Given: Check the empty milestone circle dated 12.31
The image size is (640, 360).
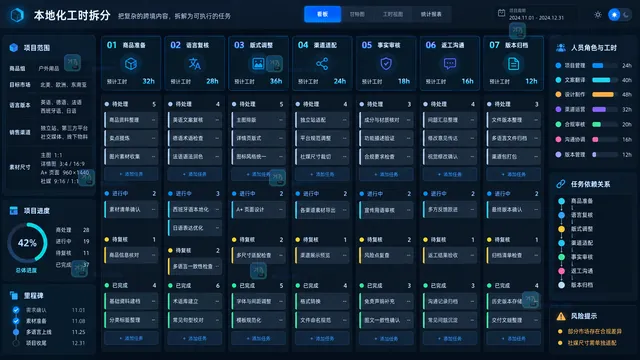Looking at the screenshot, I should tap(16, 343).
